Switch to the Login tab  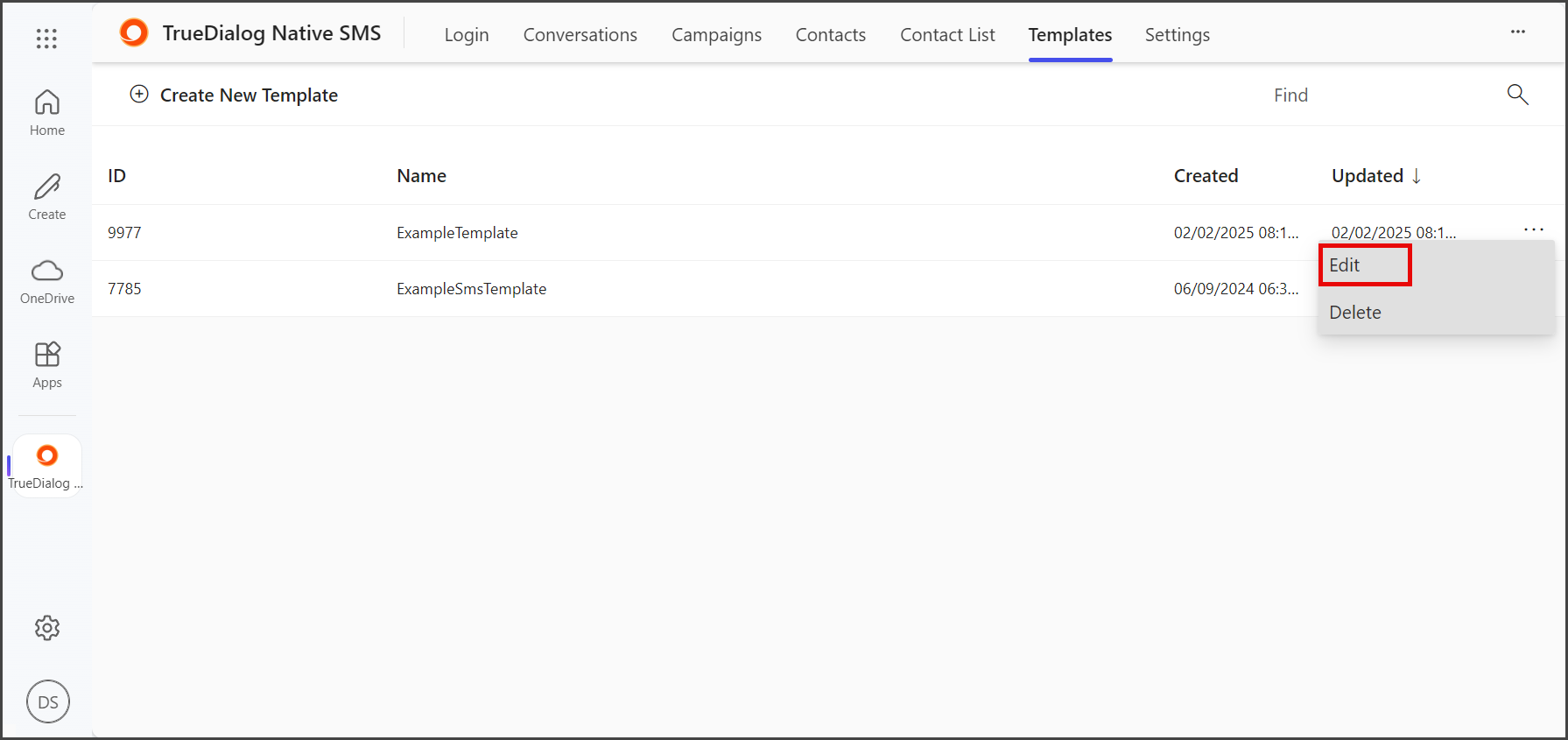tap(467, 35)
